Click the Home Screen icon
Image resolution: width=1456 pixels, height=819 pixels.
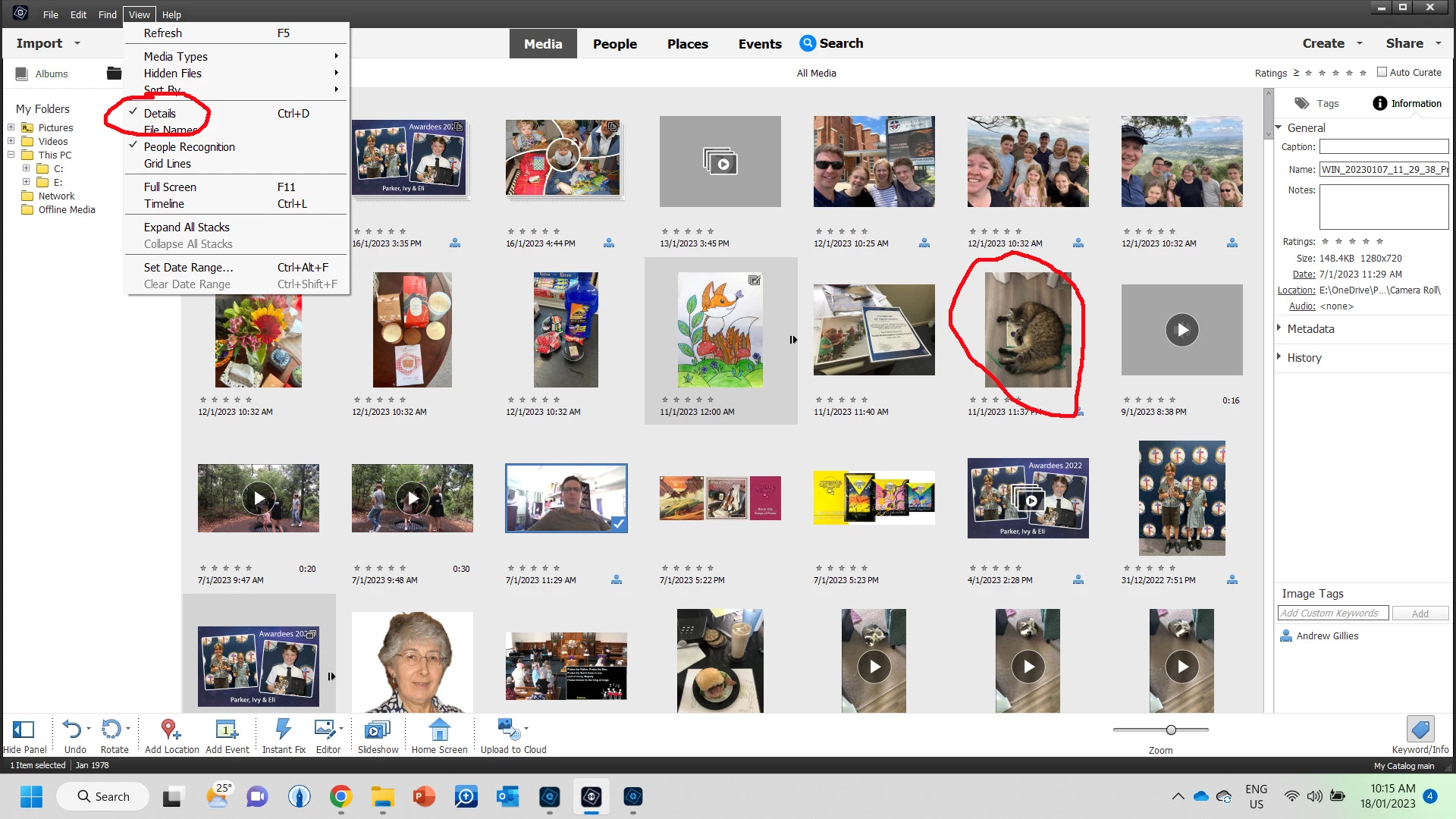point(439,730)
